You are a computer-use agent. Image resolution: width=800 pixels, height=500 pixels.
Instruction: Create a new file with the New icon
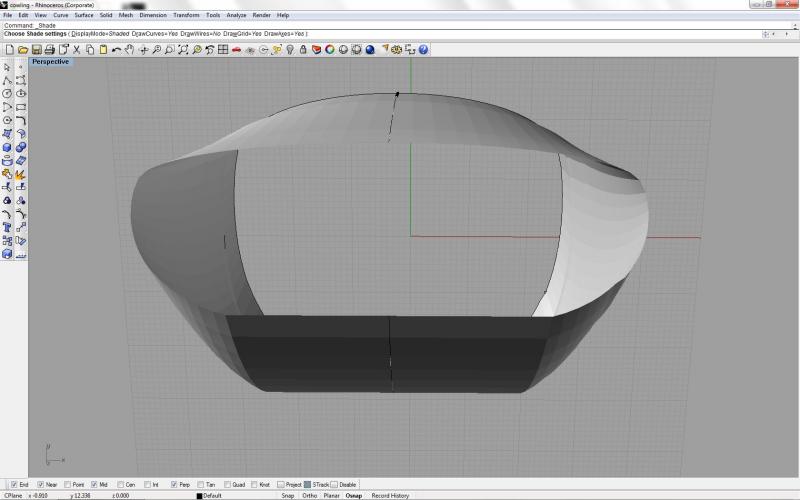click(9, 49)
